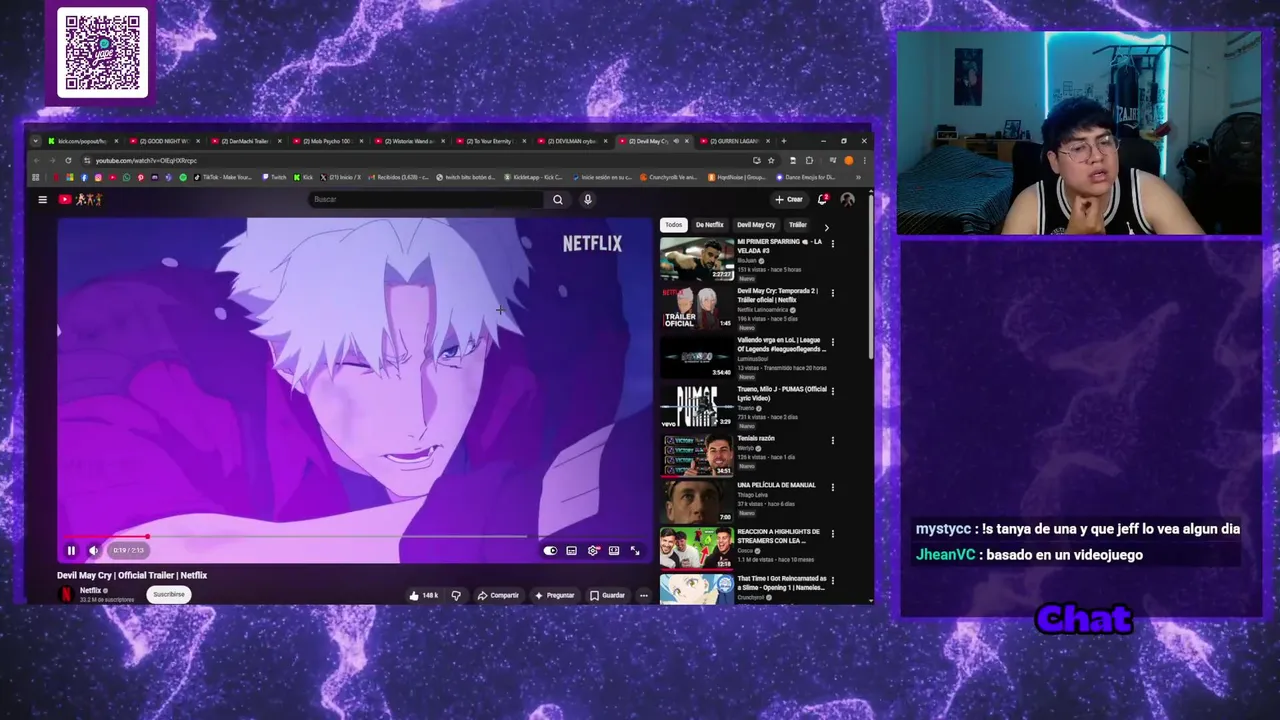The width and height of the screenshot is (1280, 720).
Task: Show more bookmarks with the double chevron
Action: [x=858, y=177]
